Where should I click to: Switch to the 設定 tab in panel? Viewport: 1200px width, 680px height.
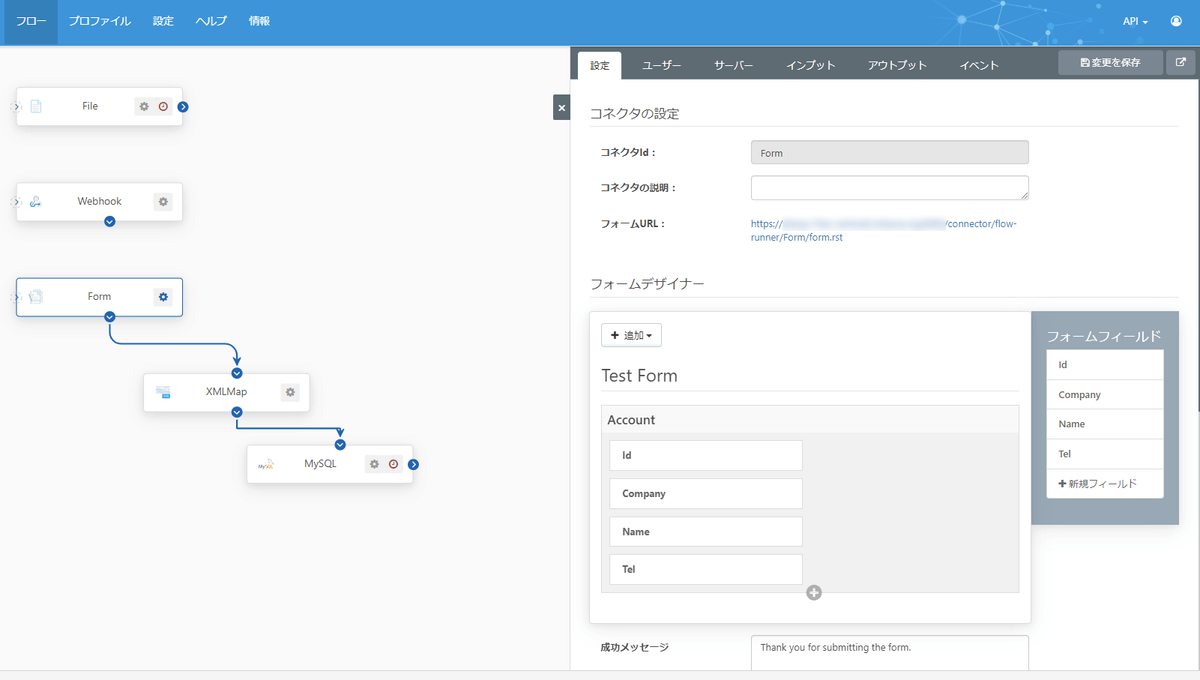[600, 65]
